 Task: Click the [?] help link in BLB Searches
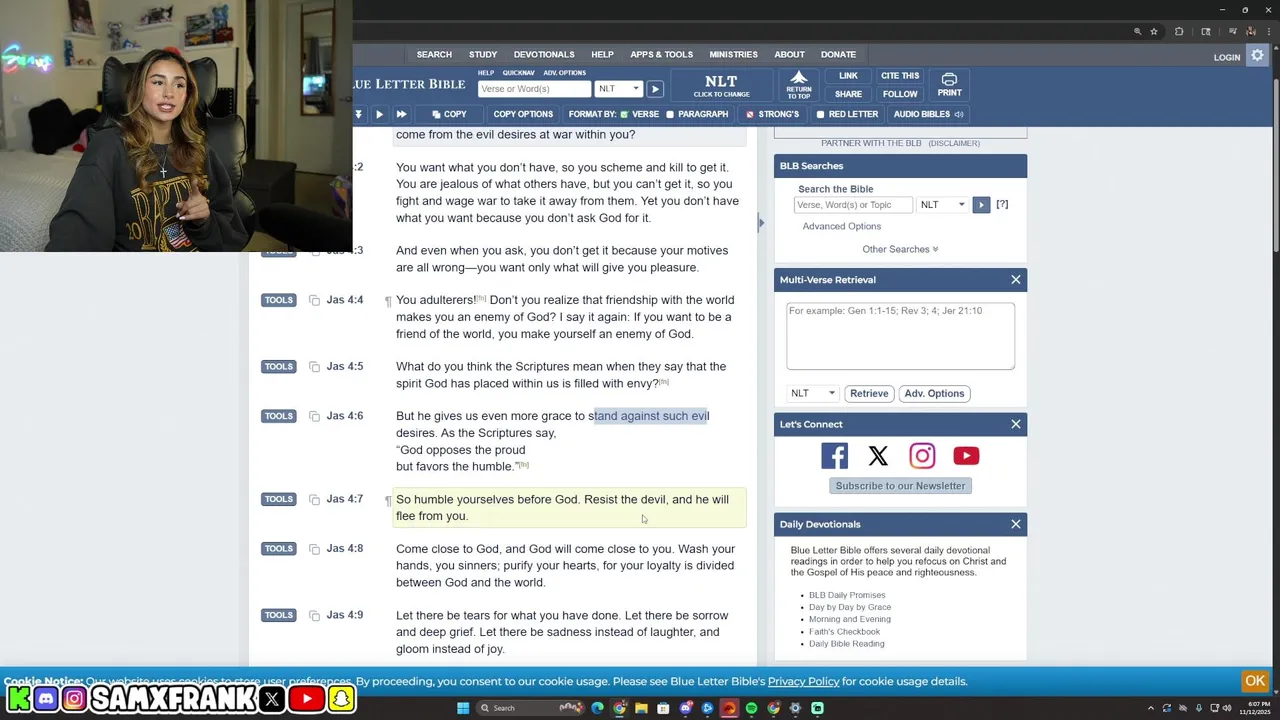click(x=1002, y=204)
